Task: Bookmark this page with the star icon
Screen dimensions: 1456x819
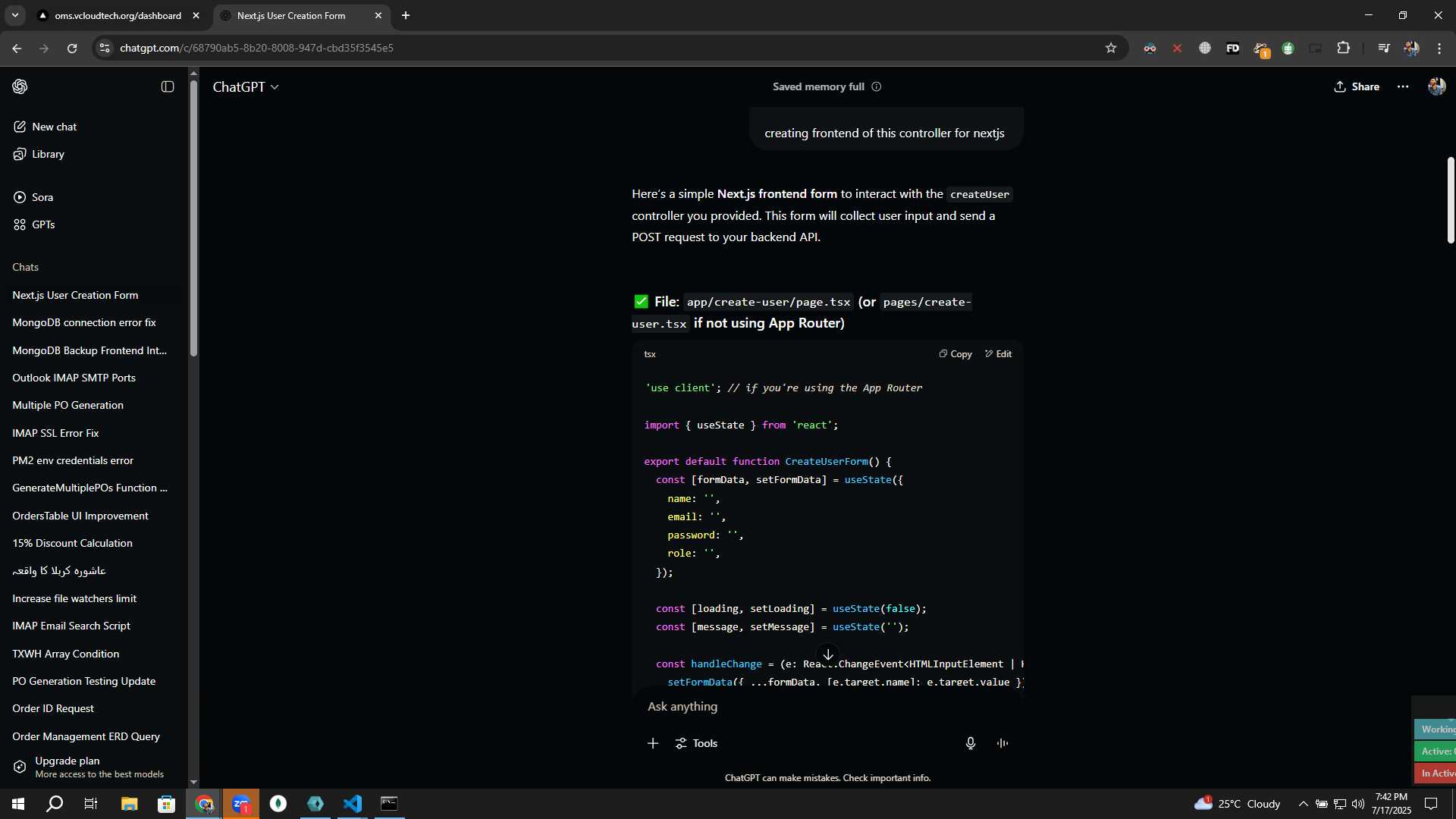Action: [1111, 48]
